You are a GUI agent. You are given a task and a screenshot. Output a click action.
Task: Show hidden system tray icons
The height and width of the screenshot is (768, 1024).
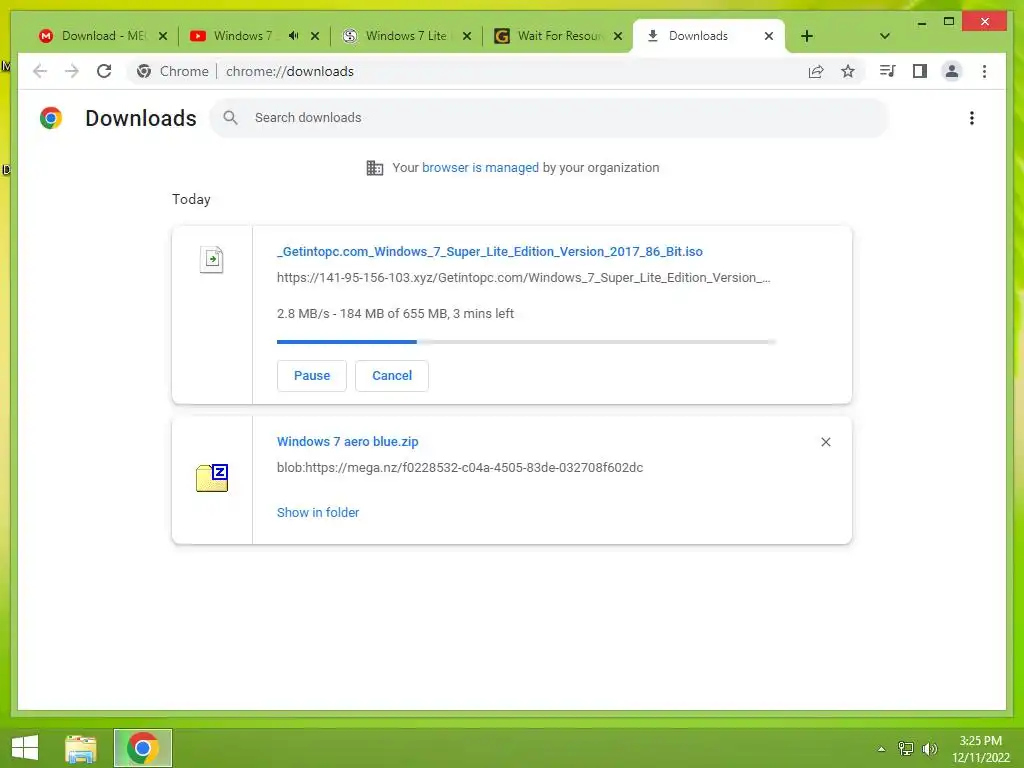point(882,748)
